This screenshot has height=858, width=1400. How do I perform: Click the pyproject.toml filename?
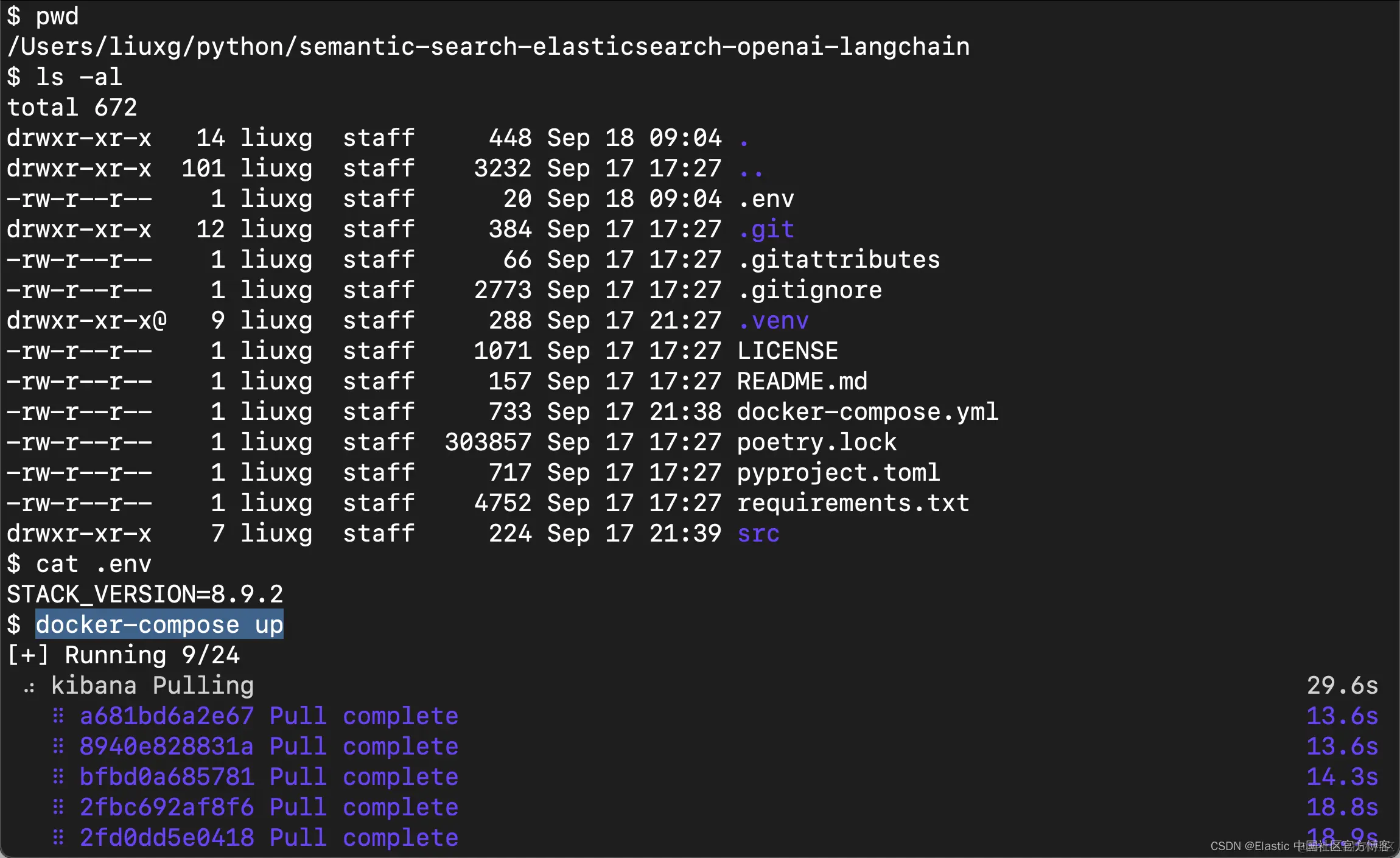(838, 473)
